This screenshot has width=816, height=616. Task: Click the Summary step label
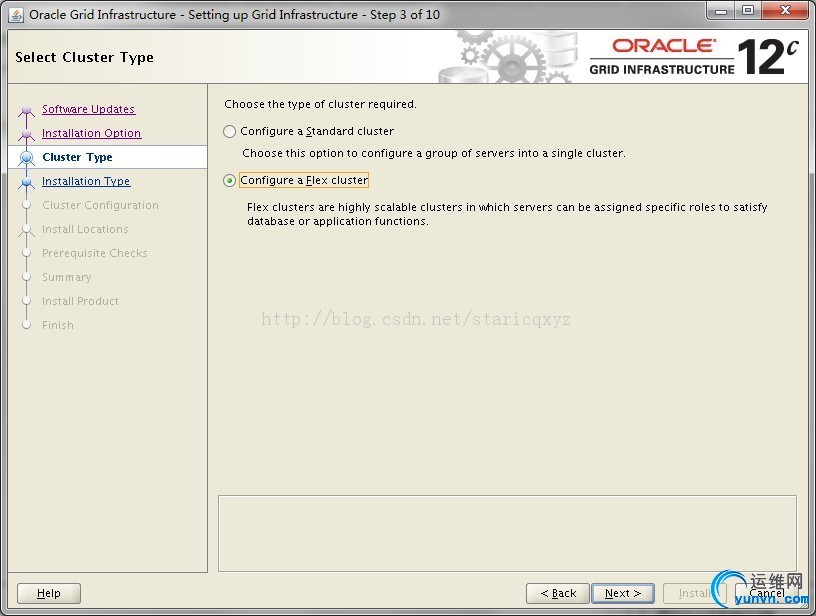[67, 277]
